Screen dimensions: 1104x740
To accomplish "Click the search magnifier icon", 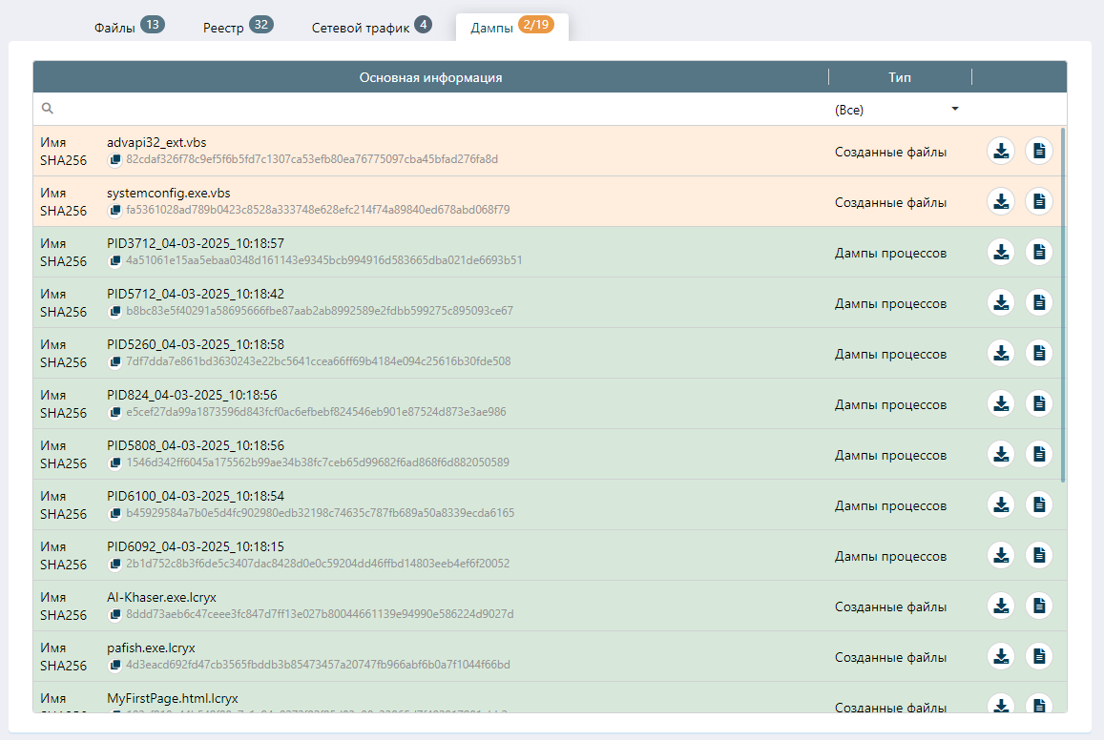I will tap(47, 109).
